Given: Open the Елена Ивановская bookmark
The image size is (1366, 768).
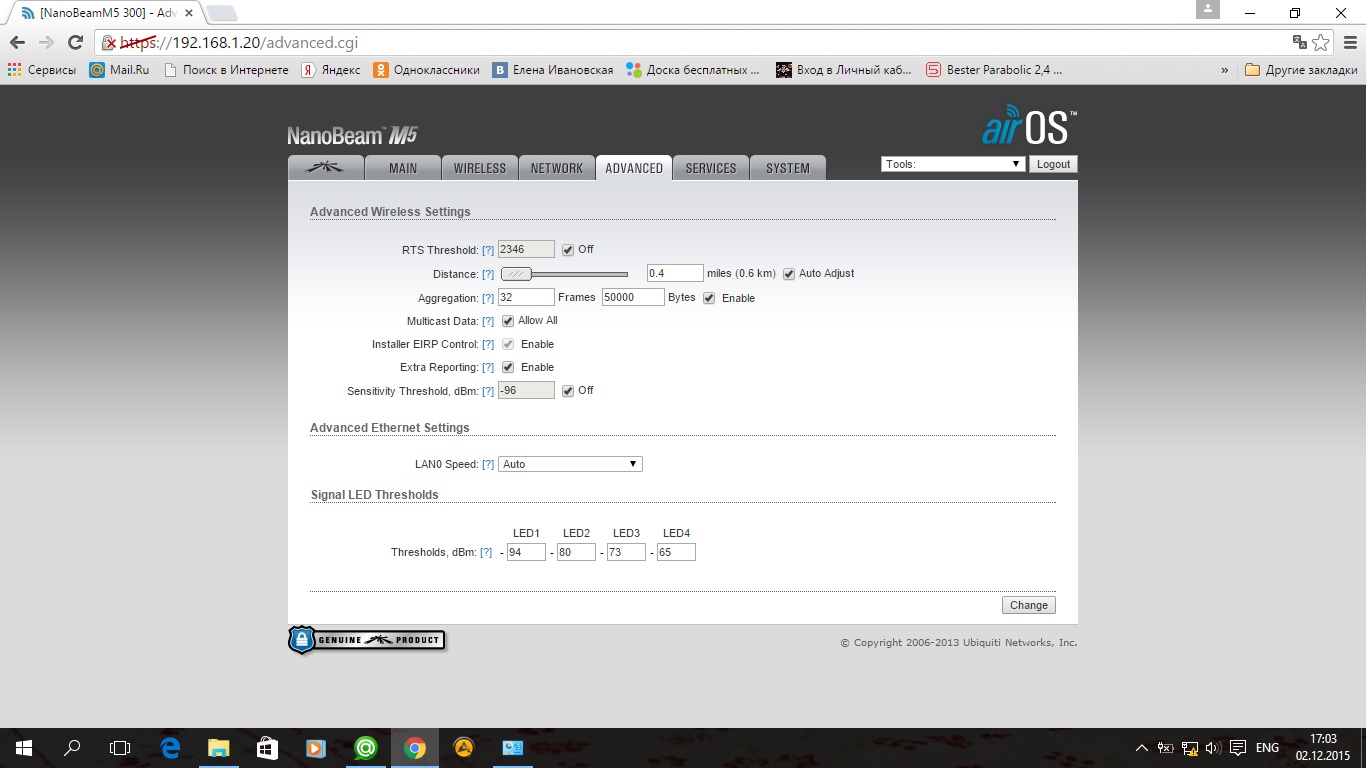Looking at the screenshot, I should [x=553, y=70].
